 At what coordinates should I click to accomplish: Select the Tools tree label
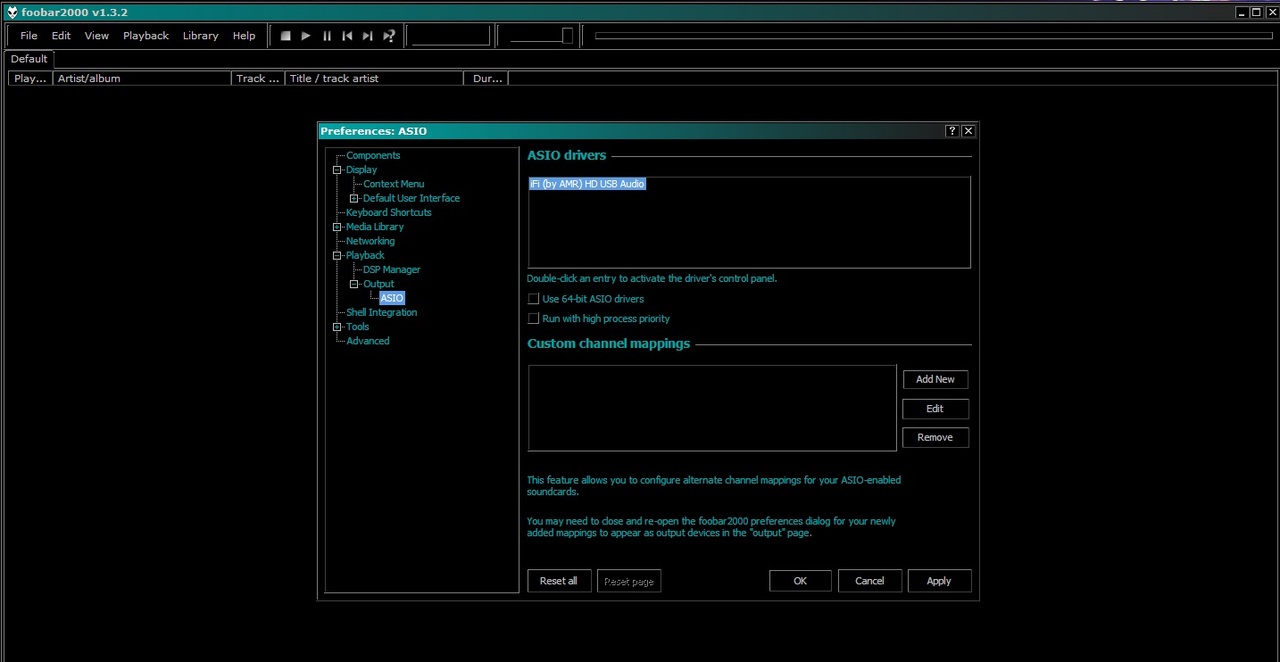pos(357,327)
